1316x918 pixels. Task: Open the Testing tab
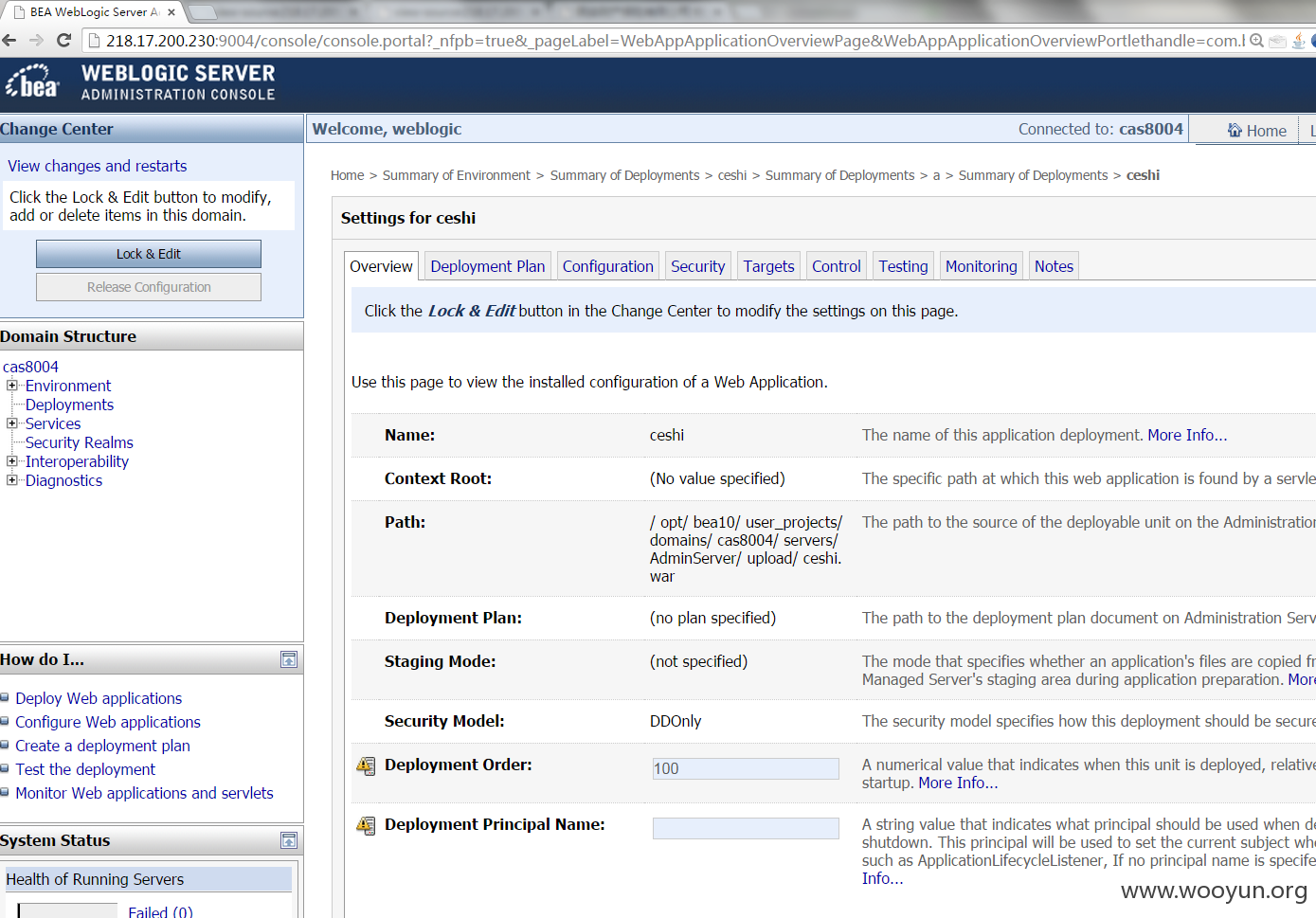tap(903, 266)
